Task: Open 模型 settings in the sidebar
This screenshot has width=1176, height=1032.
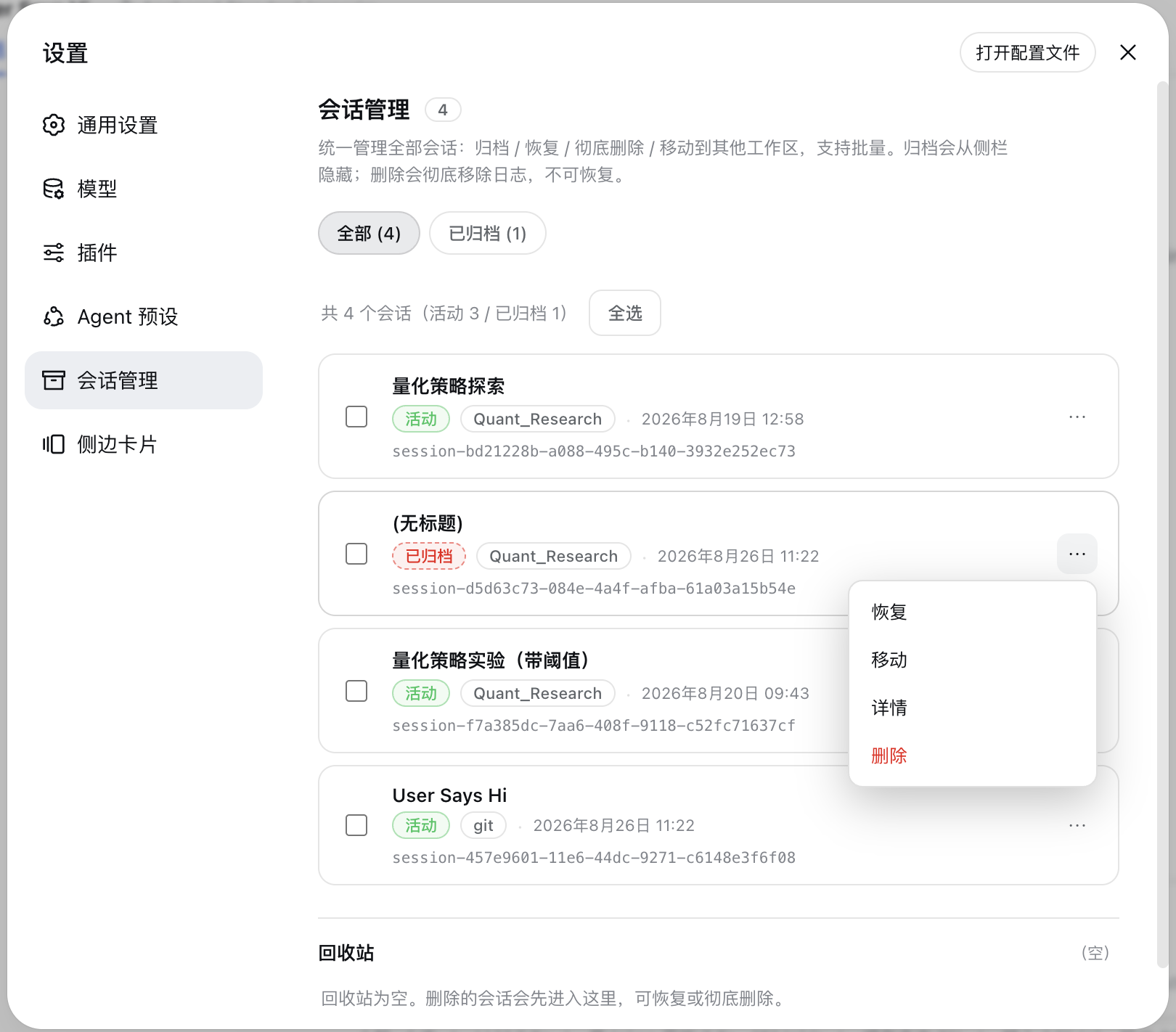Action: tap(144, 189)
